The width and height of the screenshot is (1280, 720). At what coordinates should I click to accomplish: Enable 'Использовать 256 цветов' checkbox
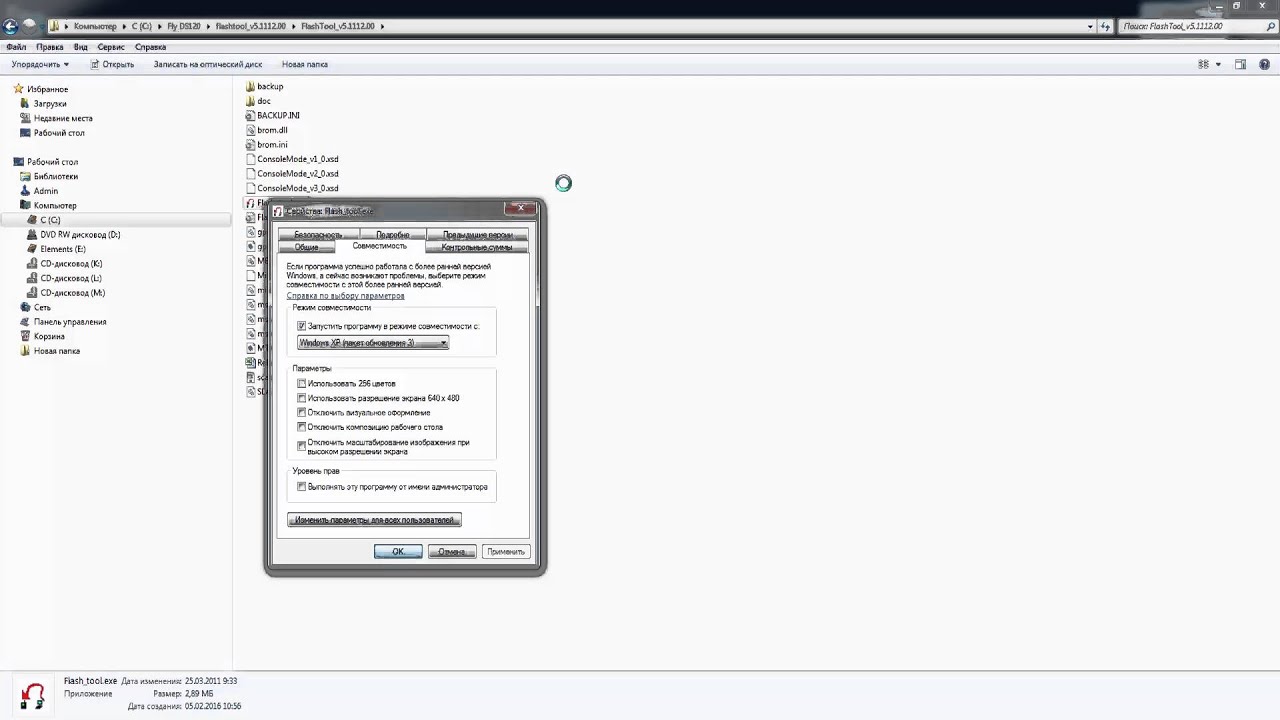point(301,383)
